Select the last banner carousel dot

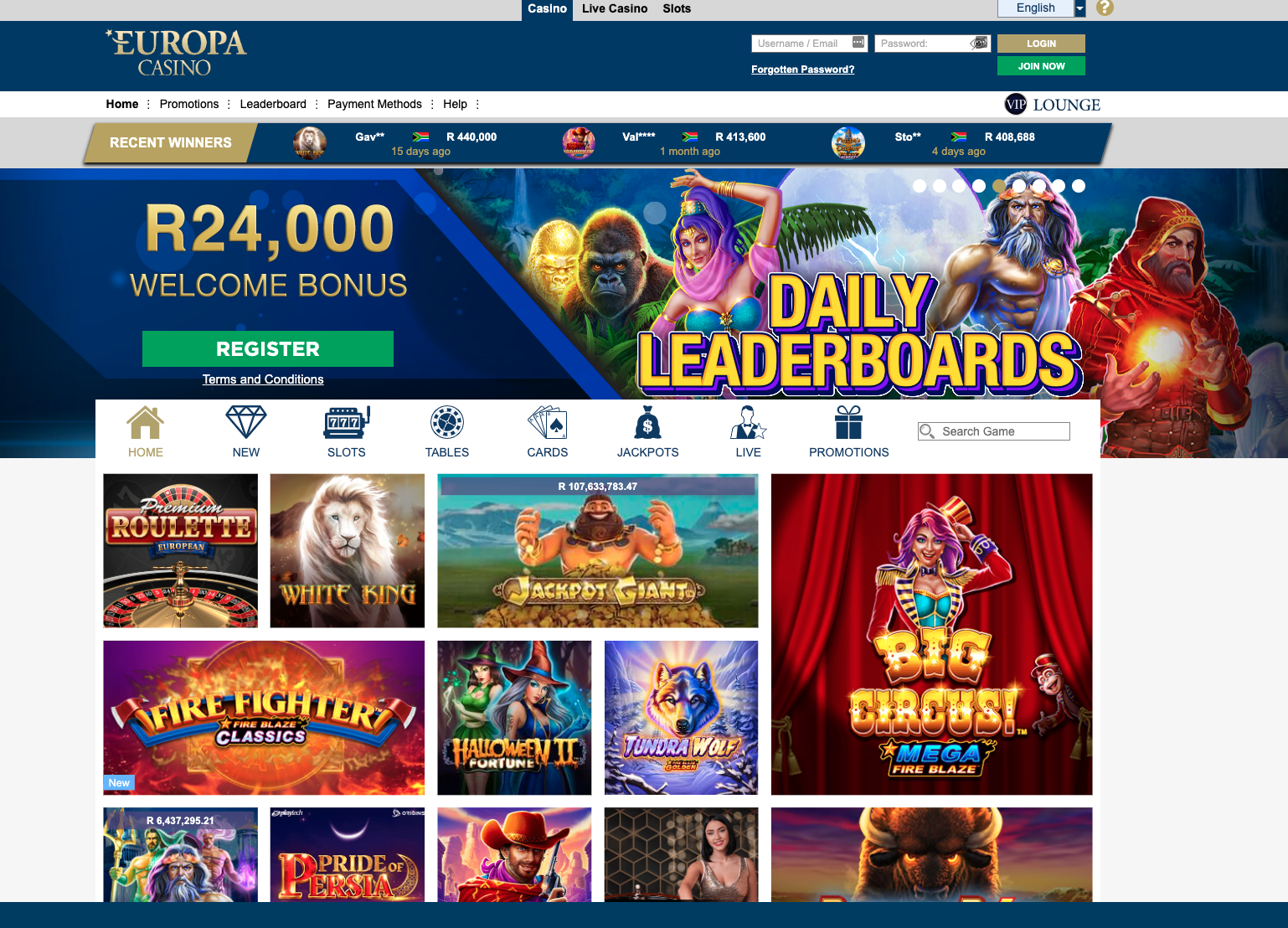[x=1079, y=186]
